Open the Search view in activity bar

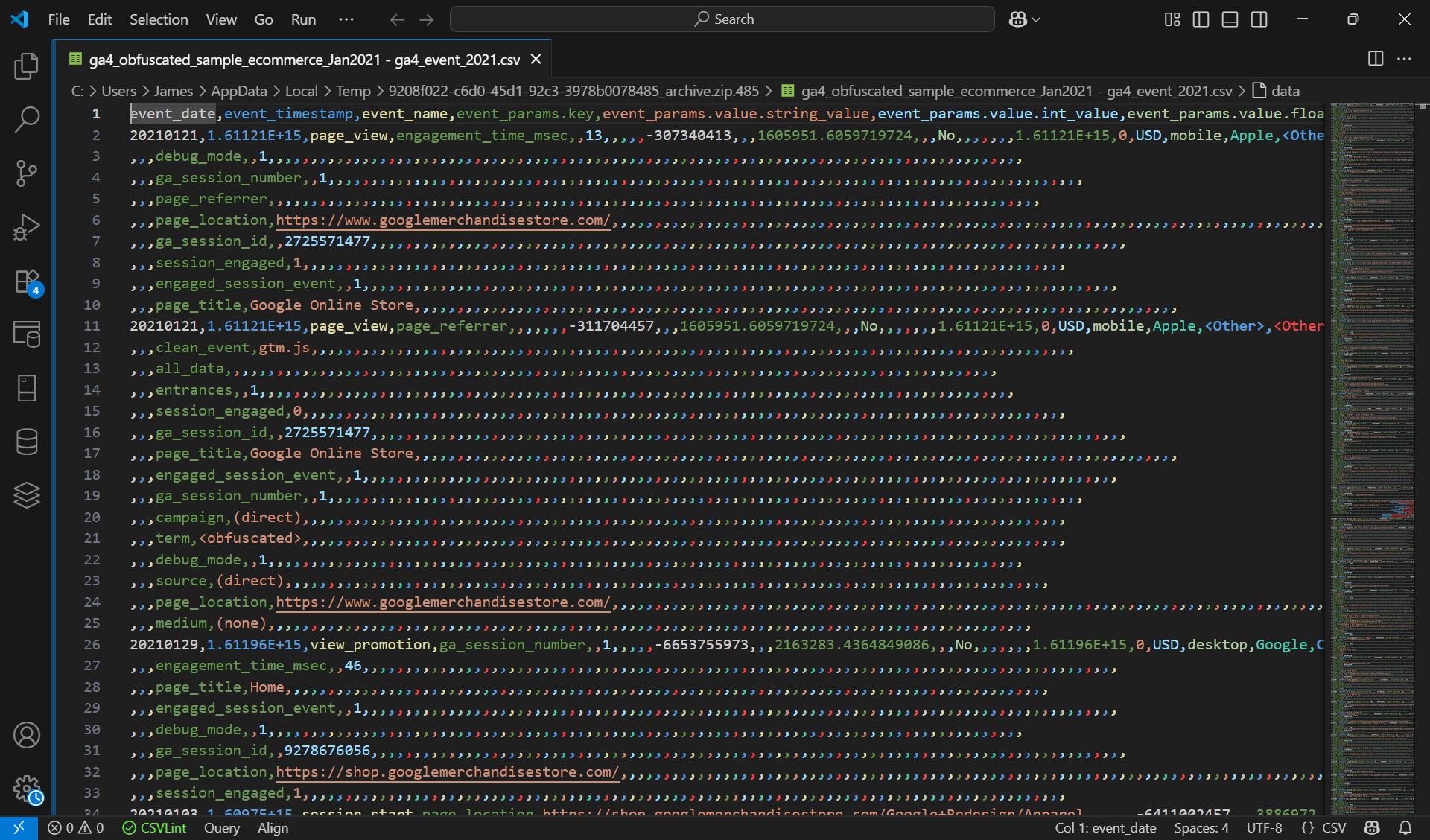pyautogui.click(x=27, y=119)
